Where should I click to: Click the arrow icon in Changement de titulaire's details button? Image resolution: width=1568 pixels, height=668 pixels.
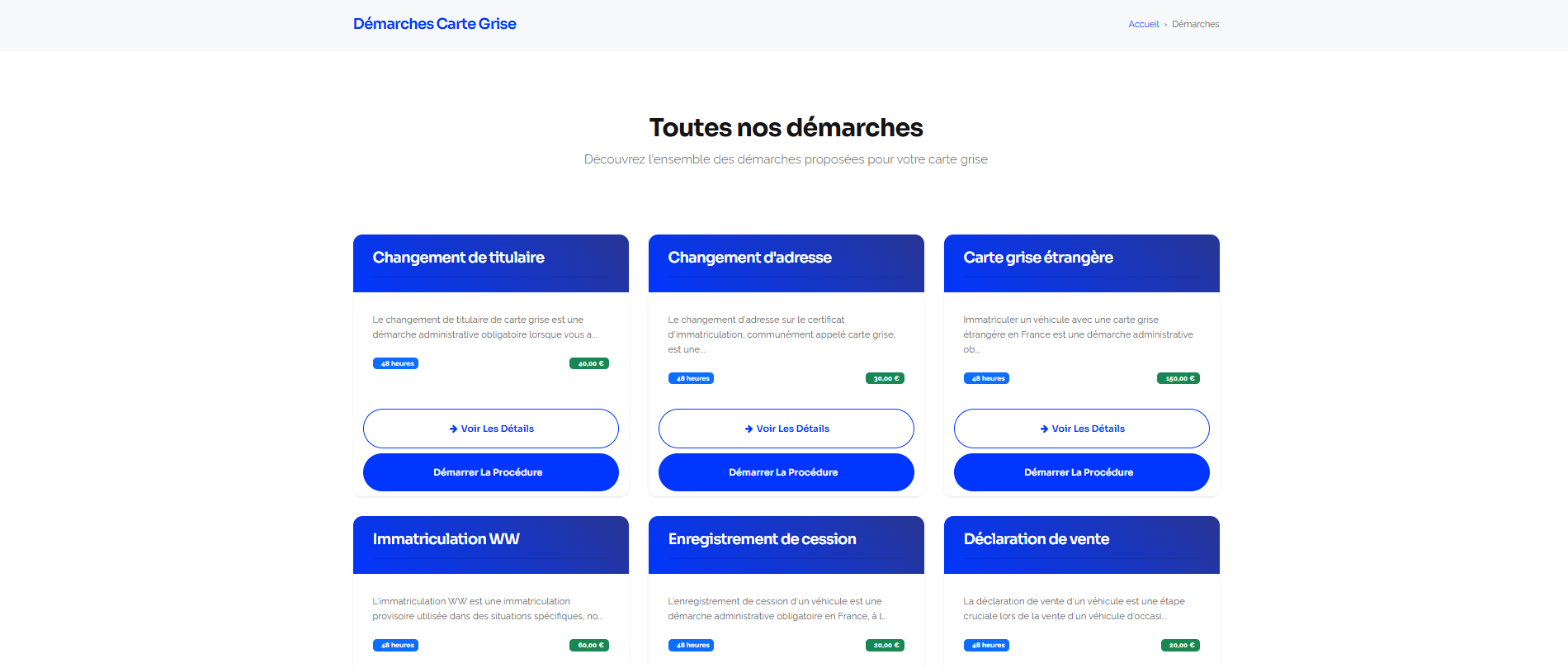[453, 429]
